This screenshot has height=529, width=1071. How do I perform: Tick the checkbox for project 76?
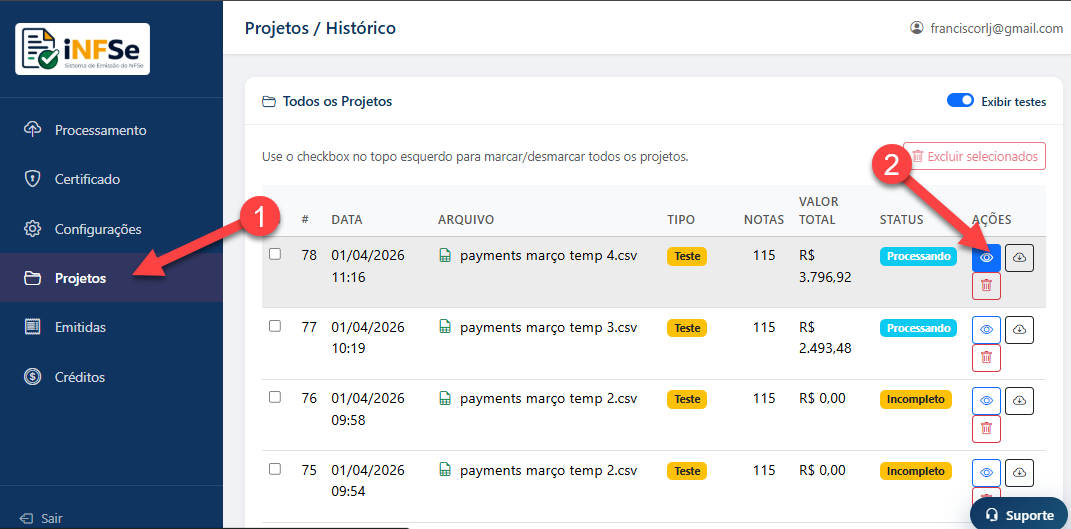point(275,397)
